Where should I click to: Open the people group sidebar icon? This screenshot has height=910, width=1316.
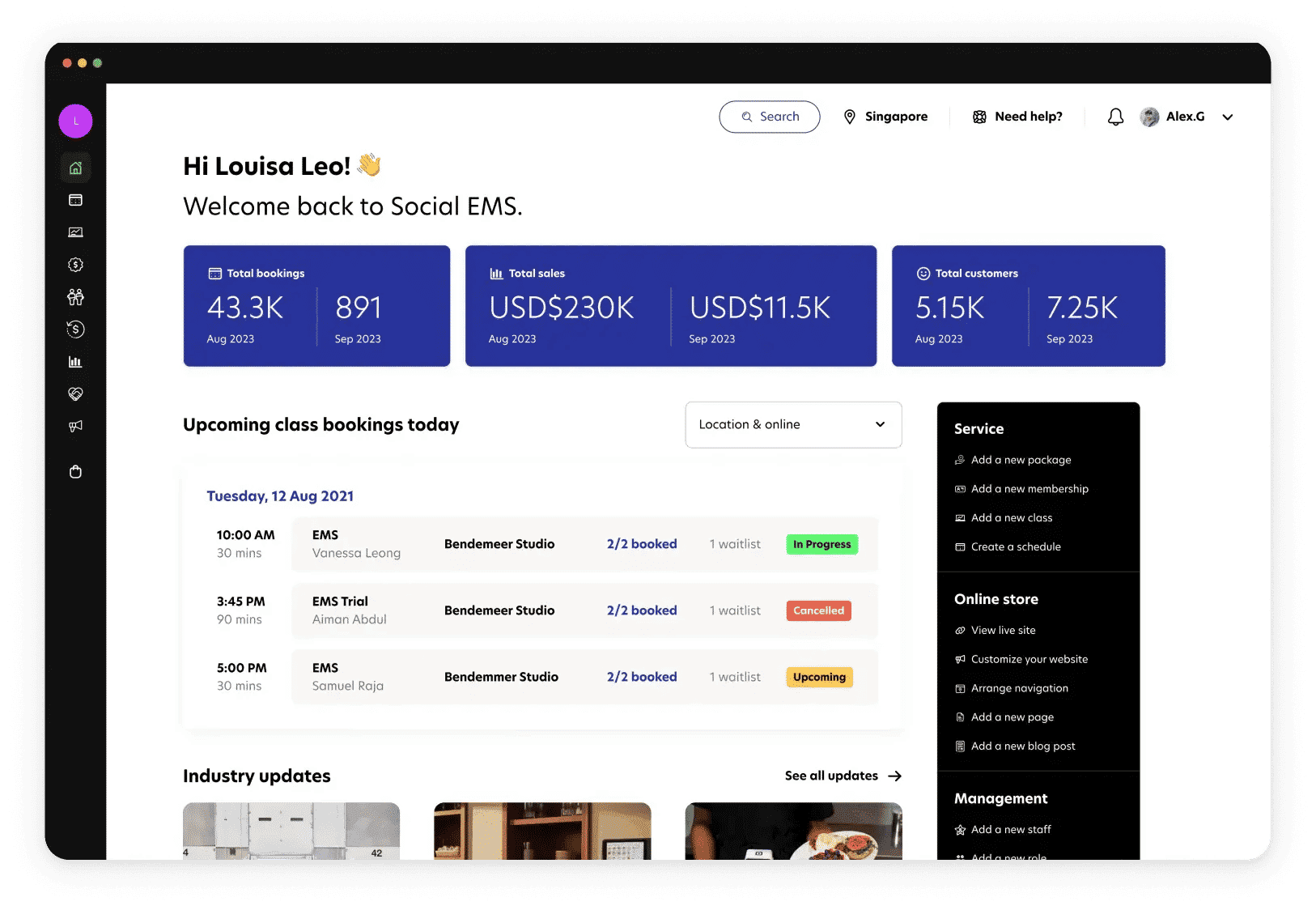point(75,297)
